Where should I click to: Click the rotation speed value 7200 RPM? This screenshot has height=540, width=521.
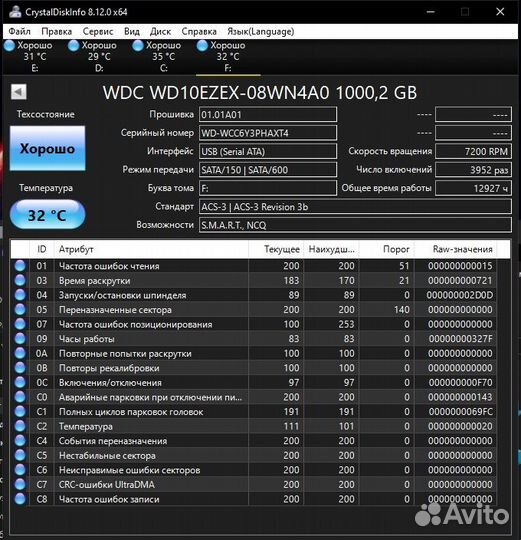coord(473,152)
